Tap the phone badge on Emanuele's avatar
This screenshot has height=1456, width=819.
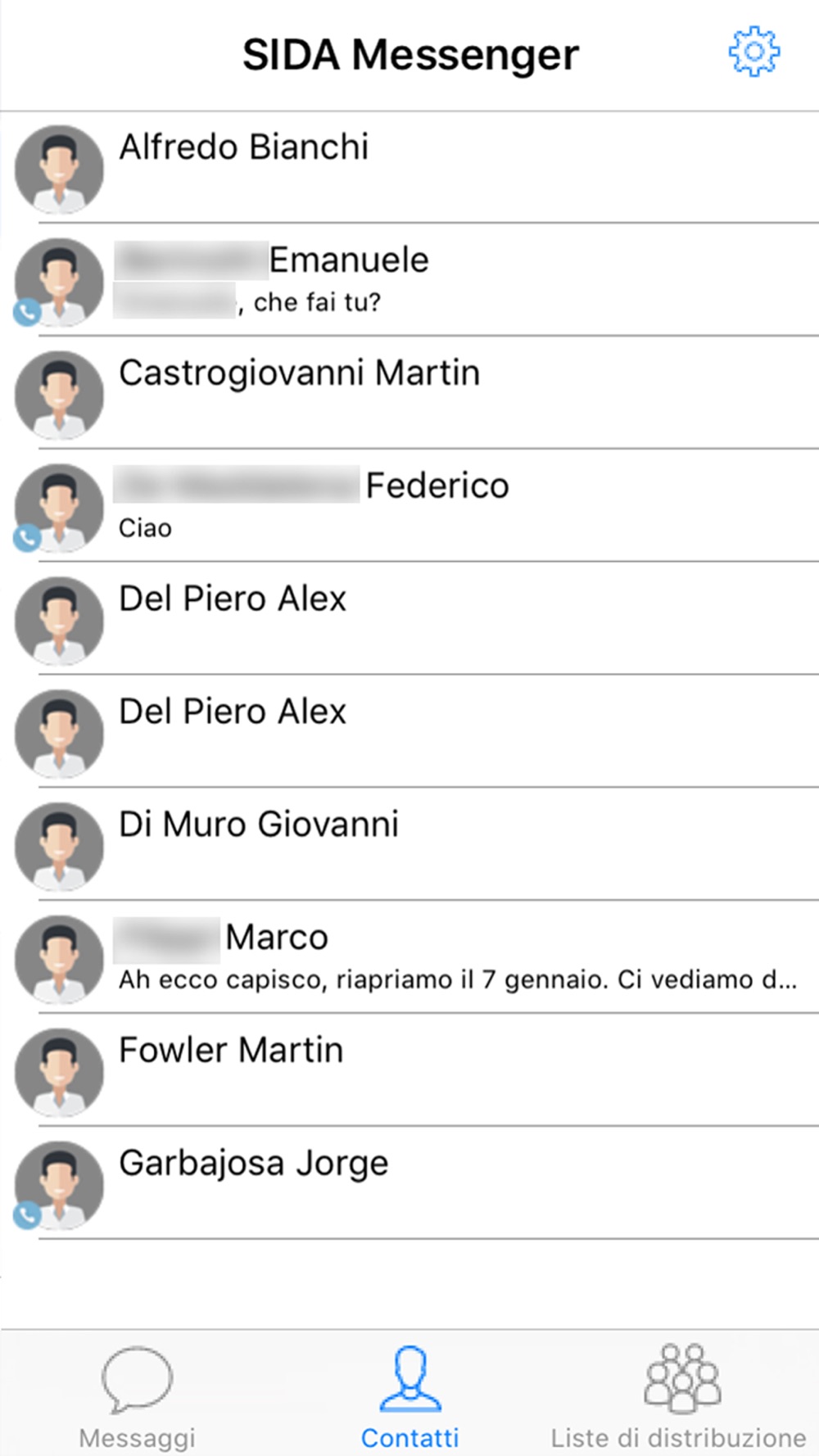coord(27,312)
